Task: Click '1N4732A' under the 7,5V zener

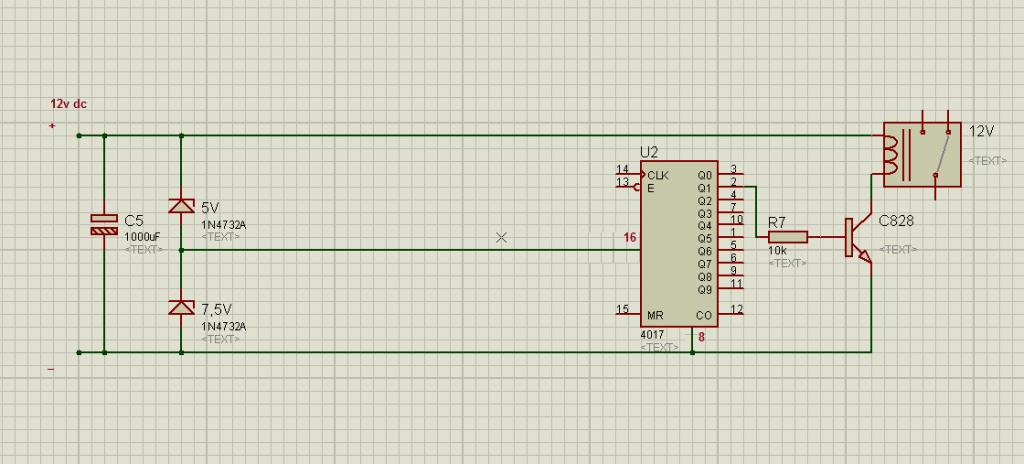Action: [x=223, y=326]
